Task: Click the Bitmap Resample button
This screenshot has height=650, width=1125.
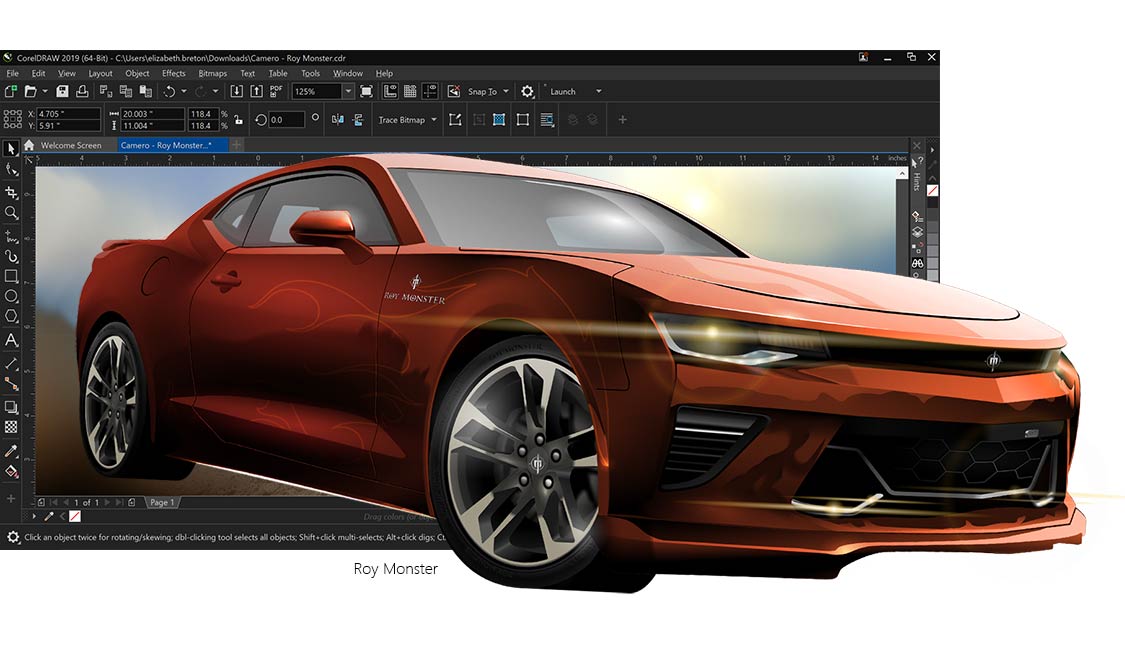Action: tap(523, 120)
